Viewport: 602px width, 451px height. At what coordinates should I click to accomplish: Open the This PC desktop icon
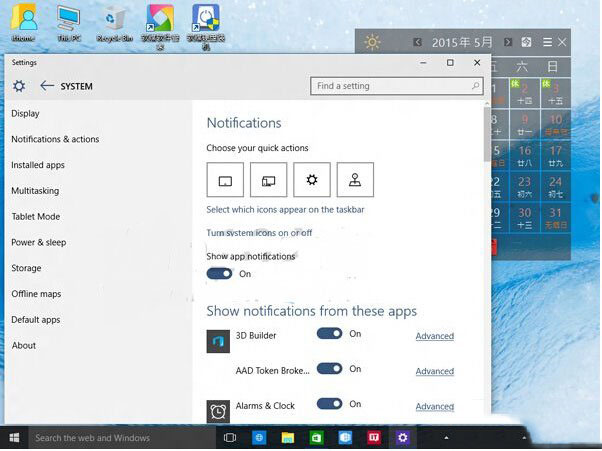pyautogui.click(x=69, y=23)
